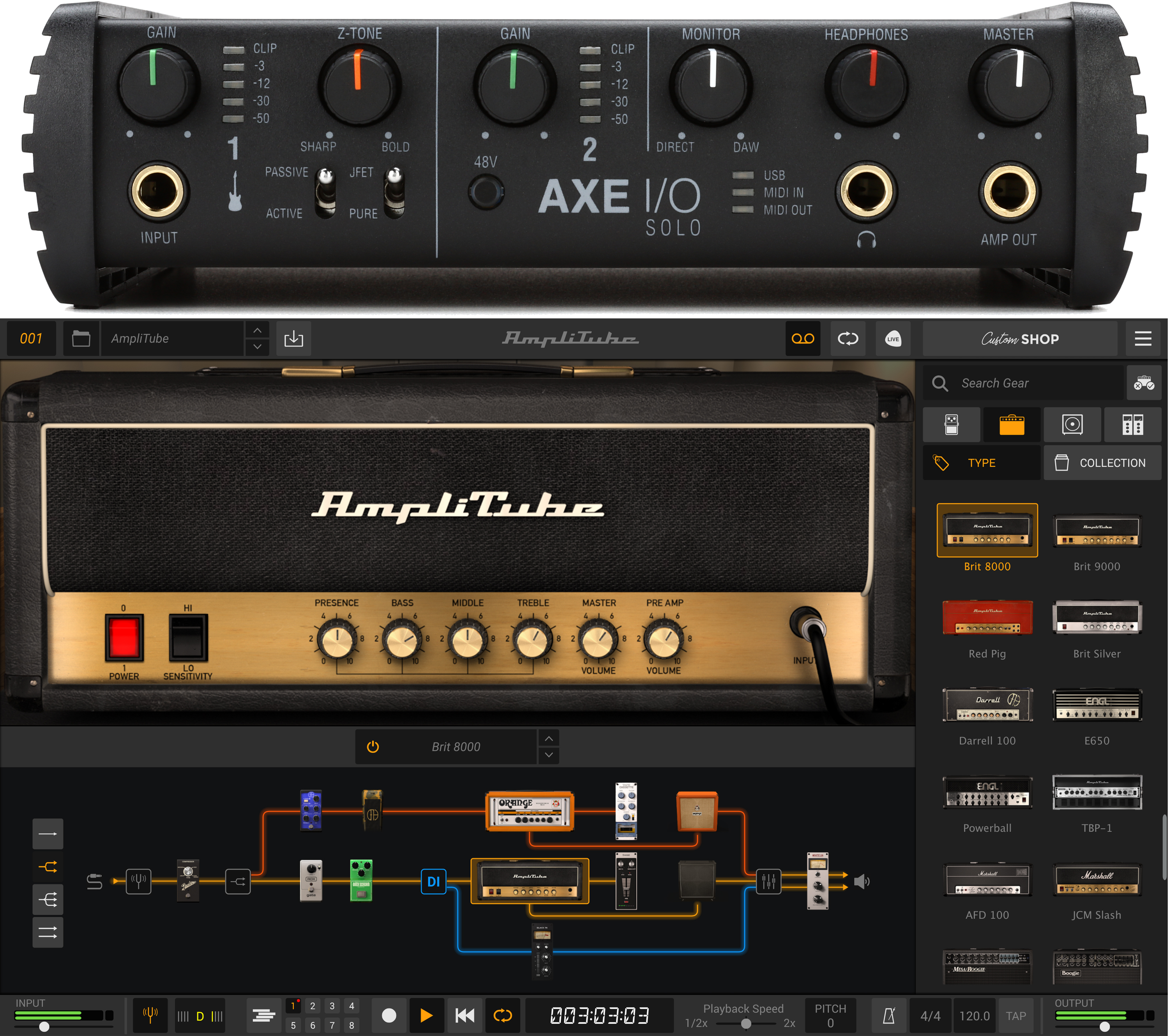This screenshot has height=1036, width=1169.
Task: Select the amplifiers gear category
Action: pos(1011,424)
